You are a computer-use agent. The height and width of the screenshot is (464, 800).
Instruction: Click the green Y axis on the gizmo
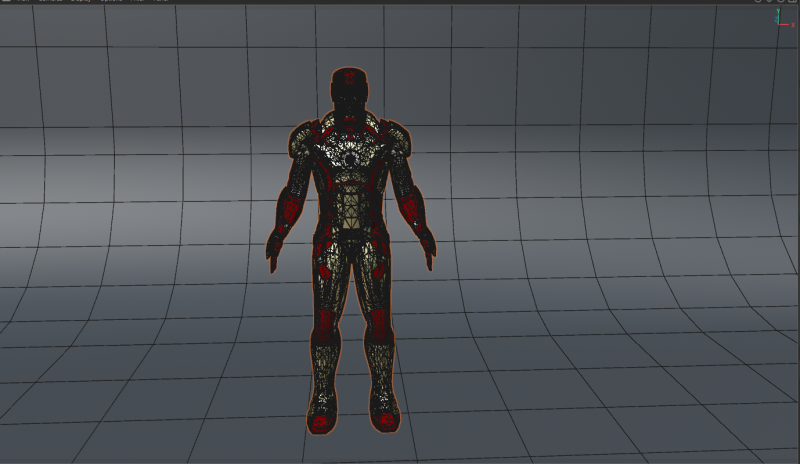(x=778, y=14)
